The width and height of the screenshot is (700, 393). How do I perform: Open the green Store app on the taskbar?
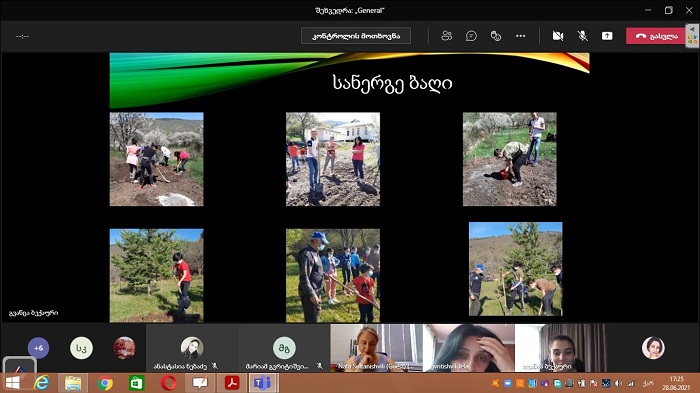click(x=137, y=383)
